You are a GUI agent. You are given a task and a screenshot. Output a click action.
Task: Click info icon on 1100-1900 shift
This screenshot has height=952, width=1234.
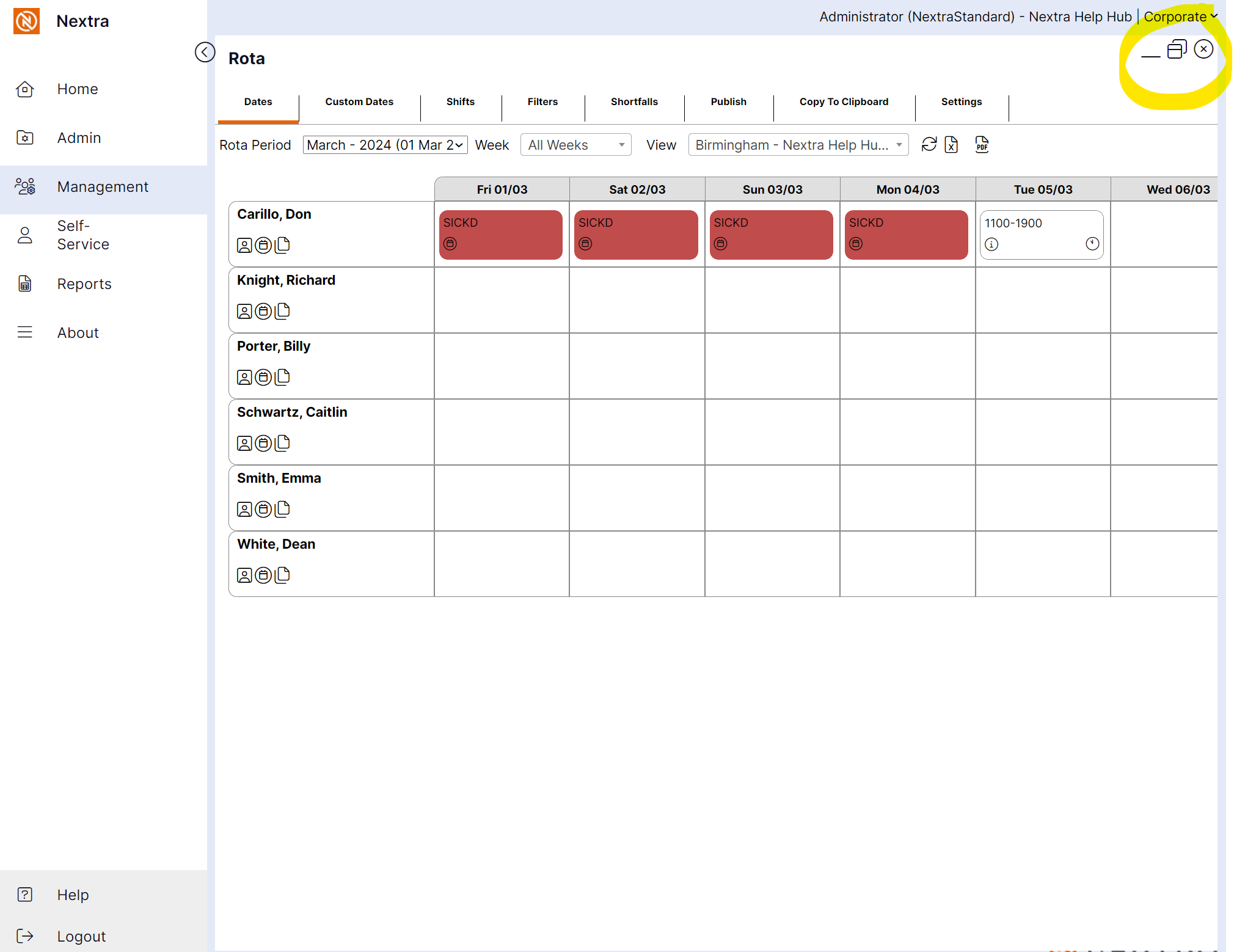[x=991, y=244]
